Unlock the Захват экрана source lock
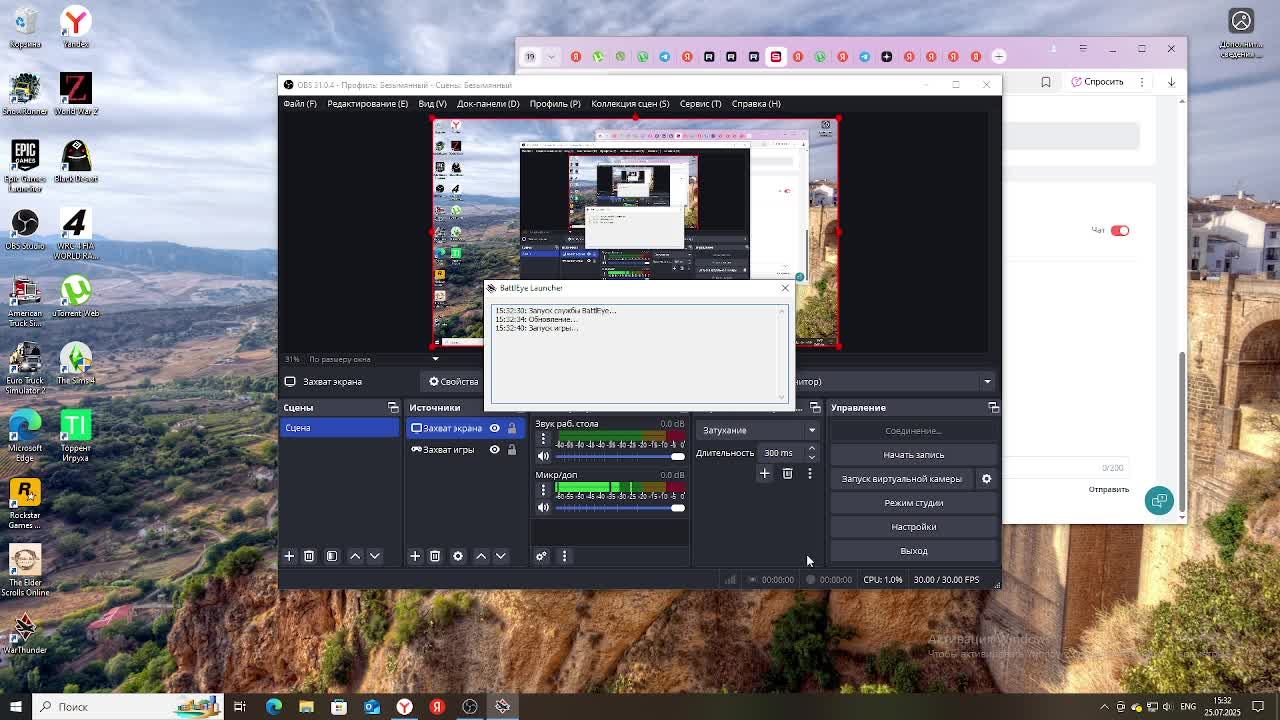This screenshot has height=720, width=1280. pyautogui.click(x=512, y=428)
